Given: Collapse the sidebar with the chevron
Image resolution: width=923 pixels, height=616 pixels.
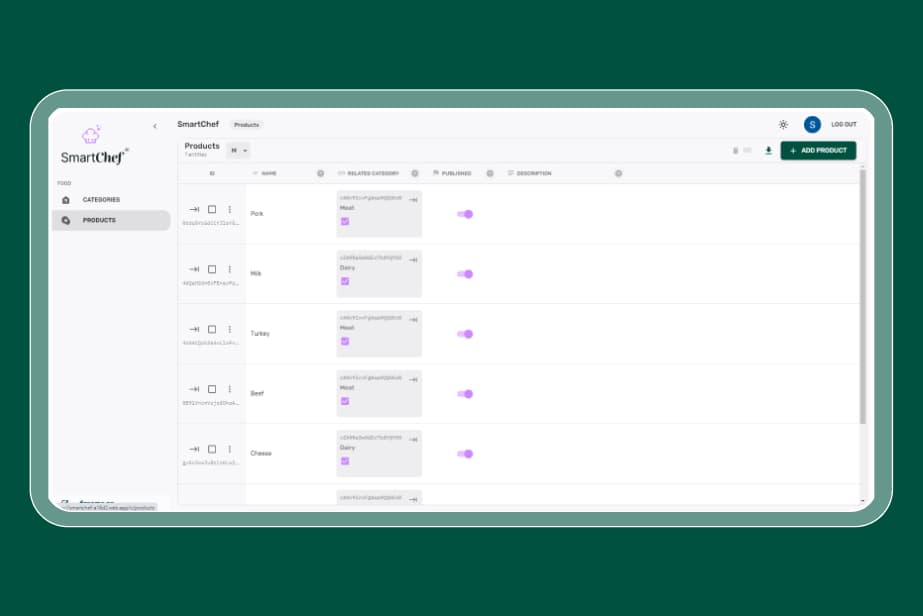Looking at the screenshot, I should tap(155, 126).
